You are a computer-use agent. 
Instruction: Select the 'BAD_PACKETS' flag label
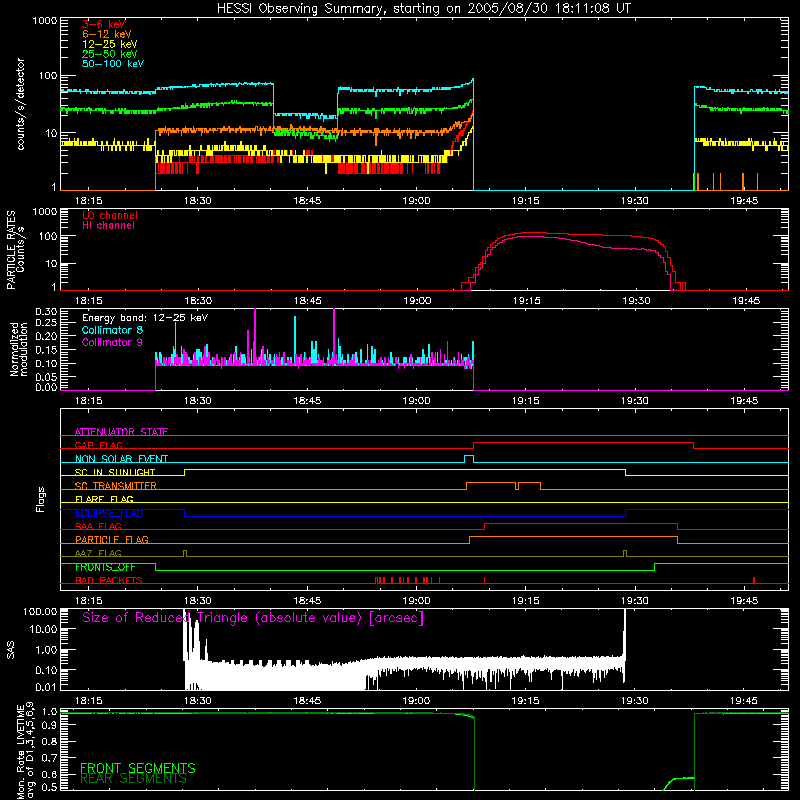(x=109, y=581)
